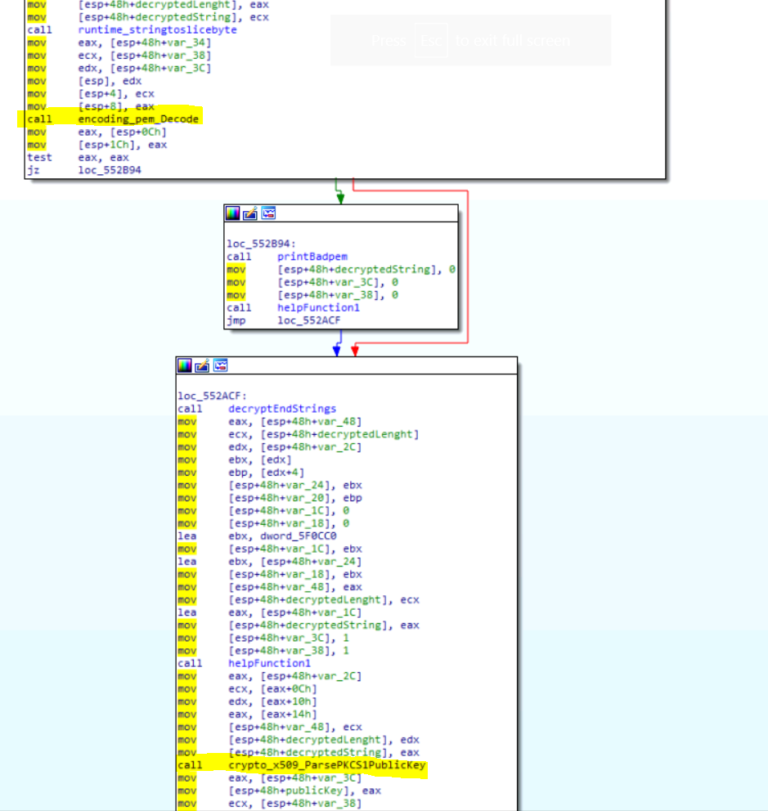Screen dimensions: 768x811
Task: Click the mov ecx, [eax+0Ch] instruction
Action: click(247, 689)
